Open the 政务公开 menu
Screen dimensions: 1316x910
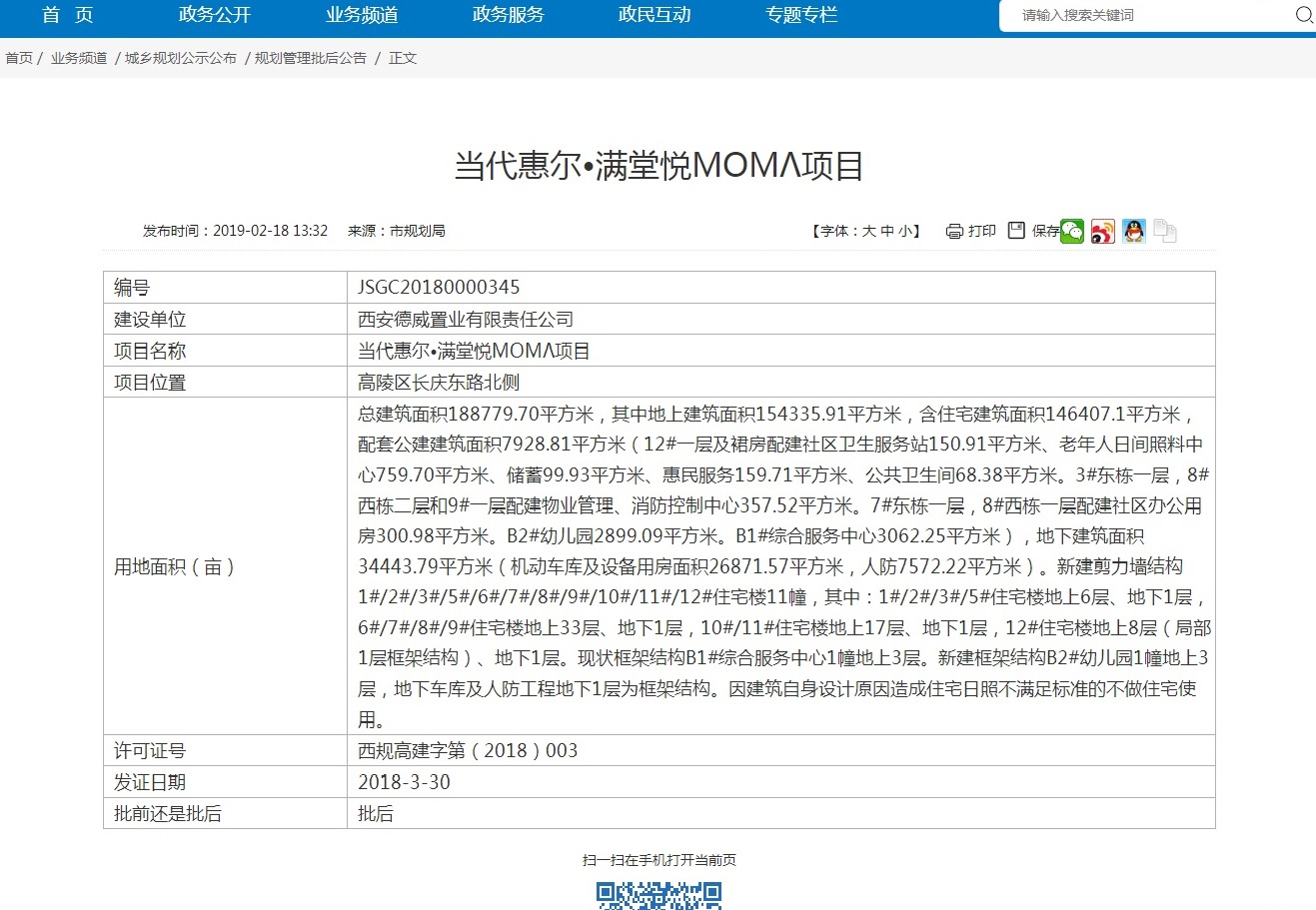coord(215,15)
